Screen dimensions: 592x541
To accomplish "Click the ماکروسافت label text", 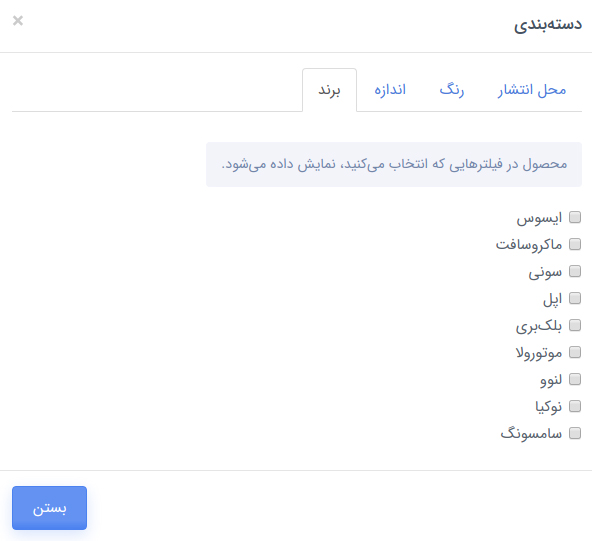I will coord(529,245).
